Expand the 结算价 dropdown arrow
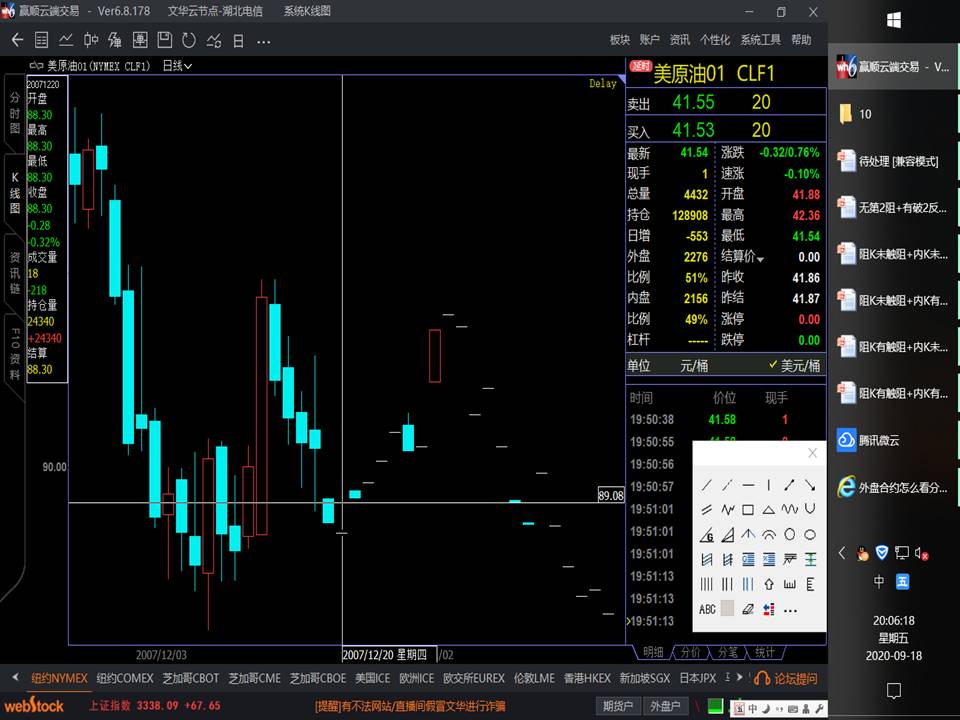 [760, 259]
